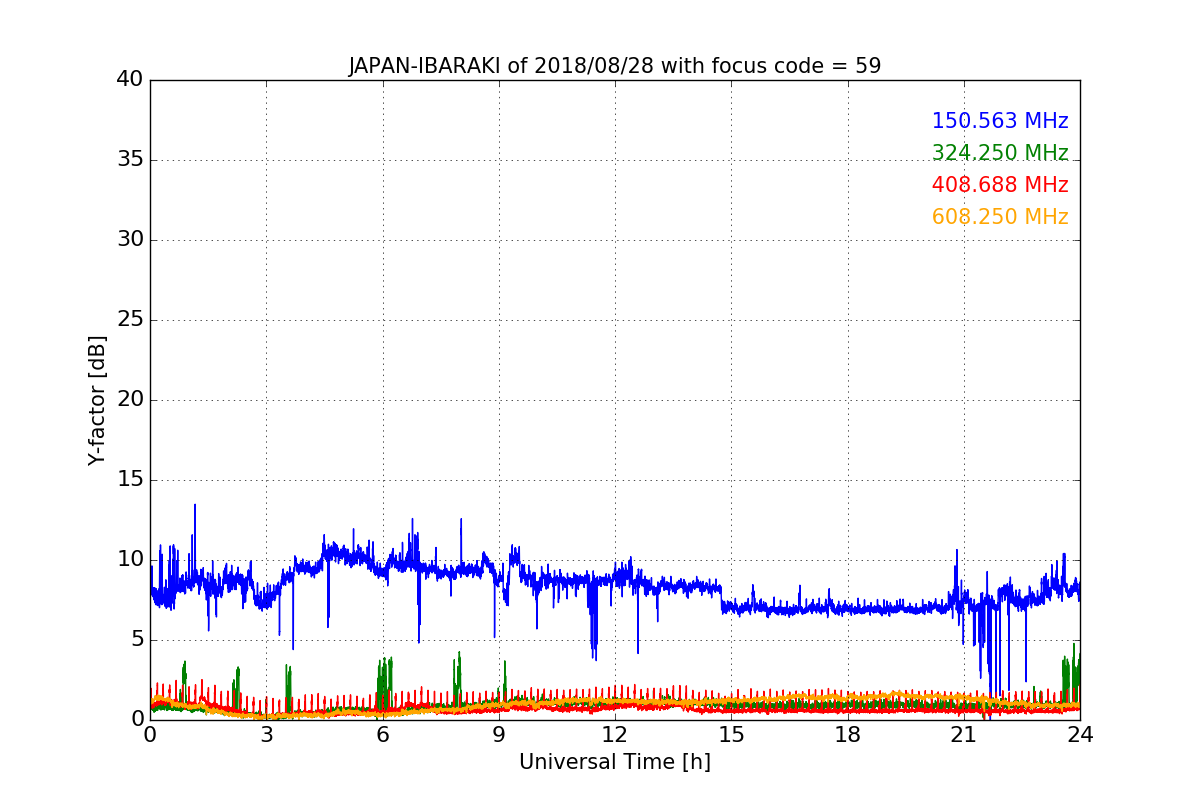The image size is (1200, 800).
Task: Click the y-axis tick label 20
Action: pyautogui.click(x=130, y=399)
